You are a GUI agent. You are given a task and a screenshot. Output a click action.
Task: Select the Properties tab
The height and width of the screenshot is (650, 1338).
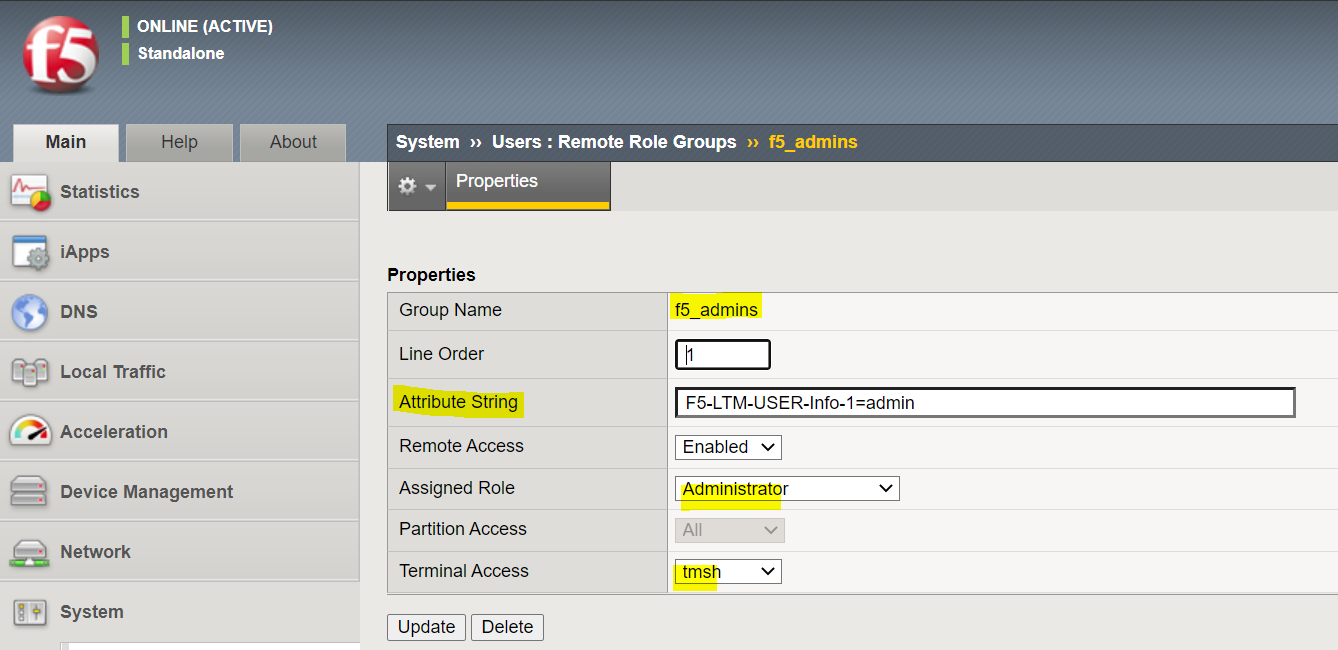pos(495,183)
